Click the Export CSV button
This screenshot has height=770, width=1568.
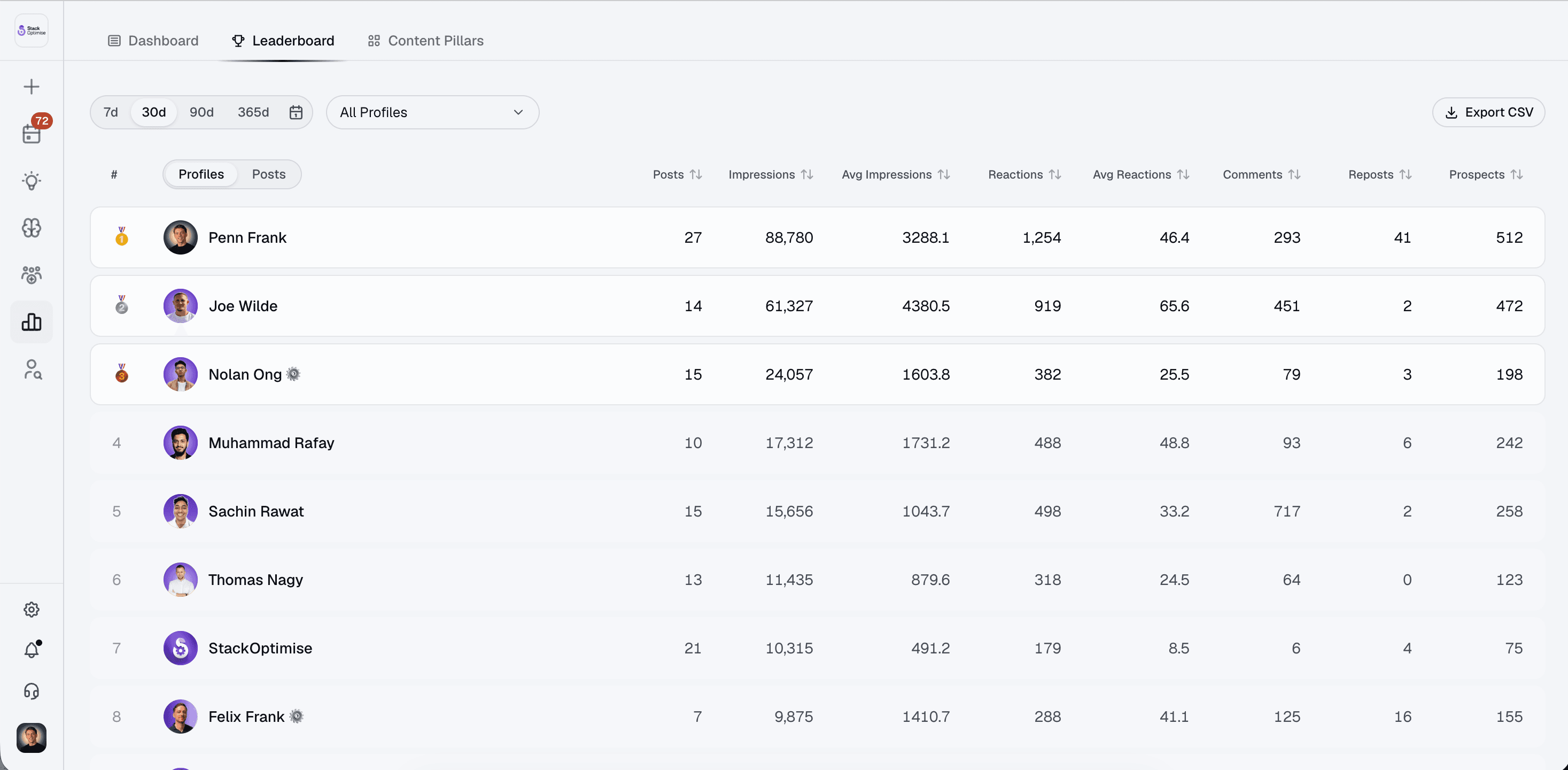(1488, 112)
